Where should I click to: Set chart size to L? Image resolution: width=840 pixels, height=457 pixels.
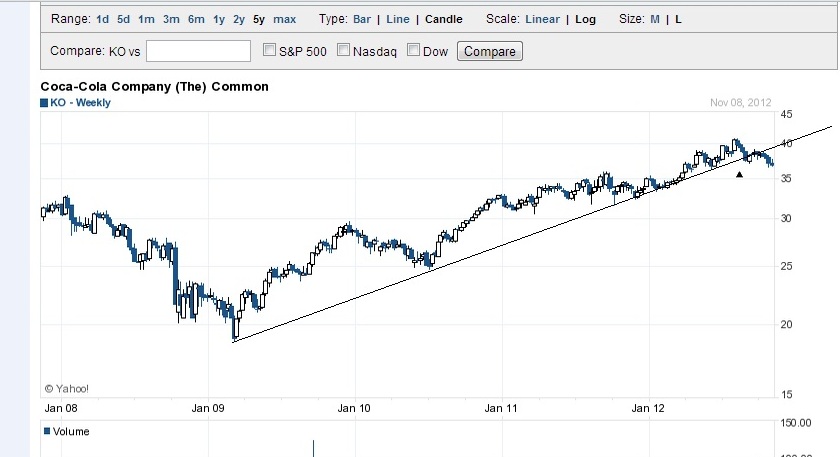[x=679, y=19]
